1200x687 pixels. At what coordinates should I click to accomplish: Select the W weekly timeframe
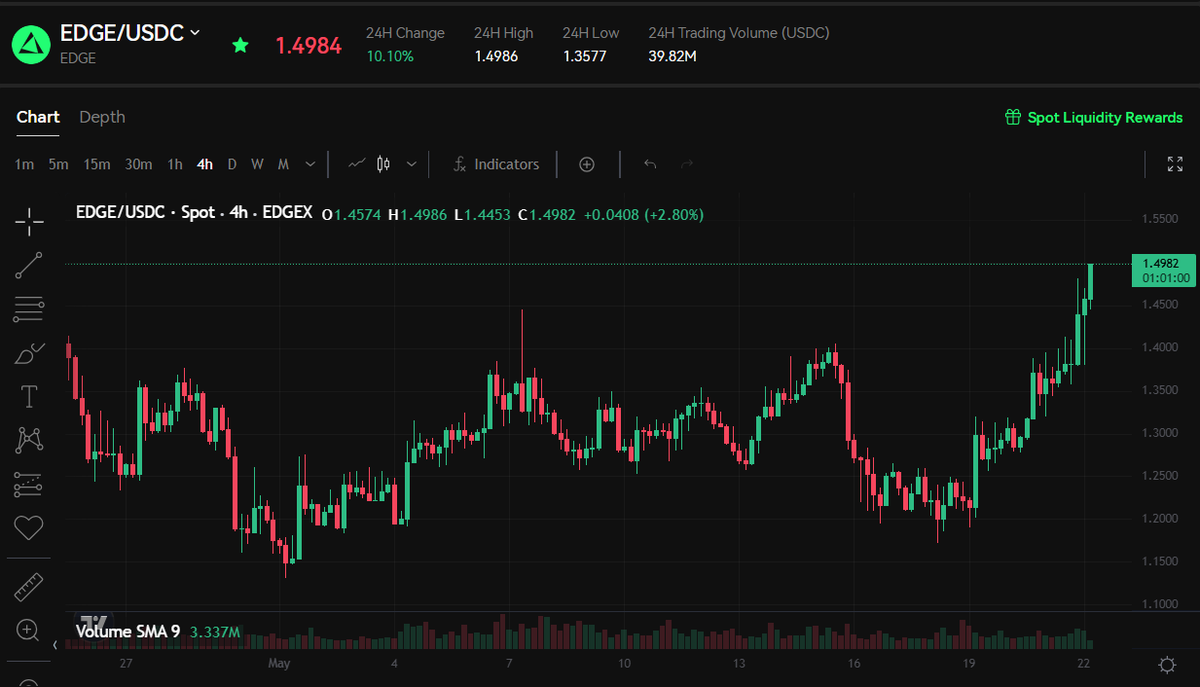click(257, 164)
